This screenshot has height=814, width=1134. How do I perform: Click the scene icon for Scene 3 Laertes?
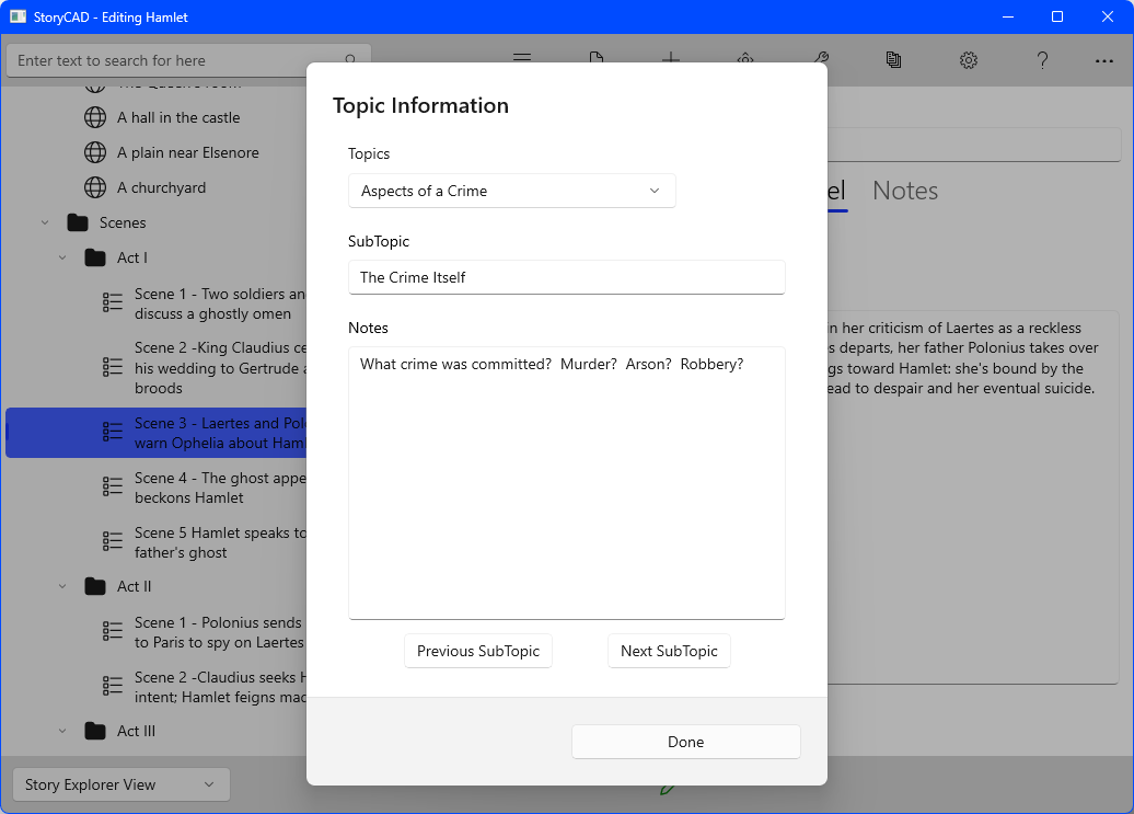pos(112,432)
